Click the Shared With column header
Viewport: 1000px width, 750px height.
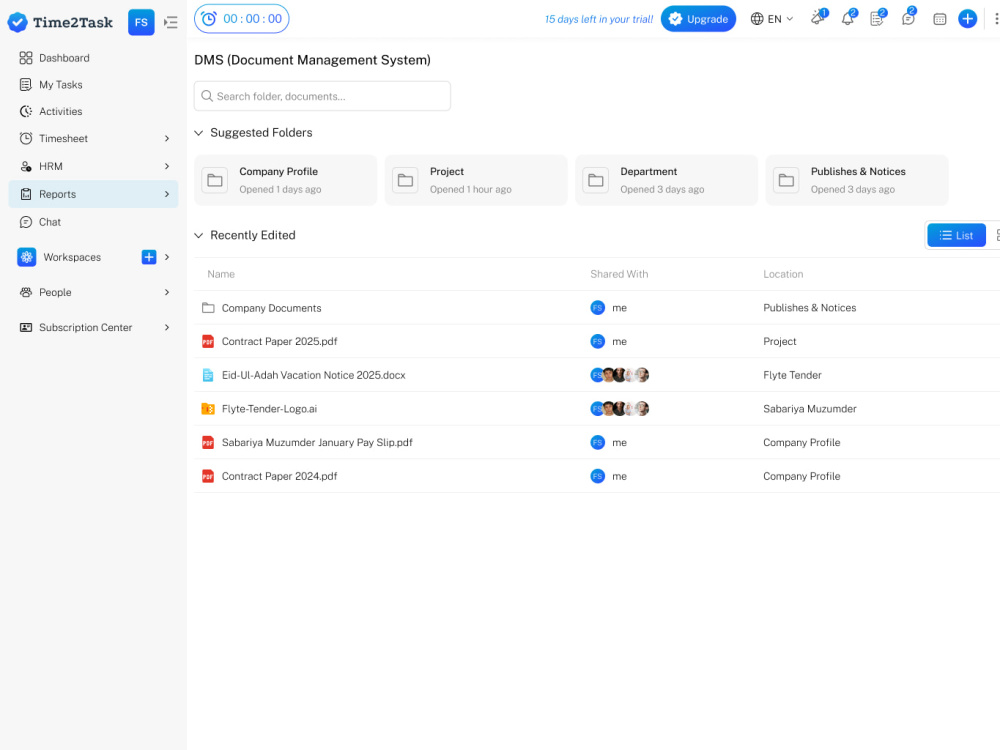click(x=619, y=274)
